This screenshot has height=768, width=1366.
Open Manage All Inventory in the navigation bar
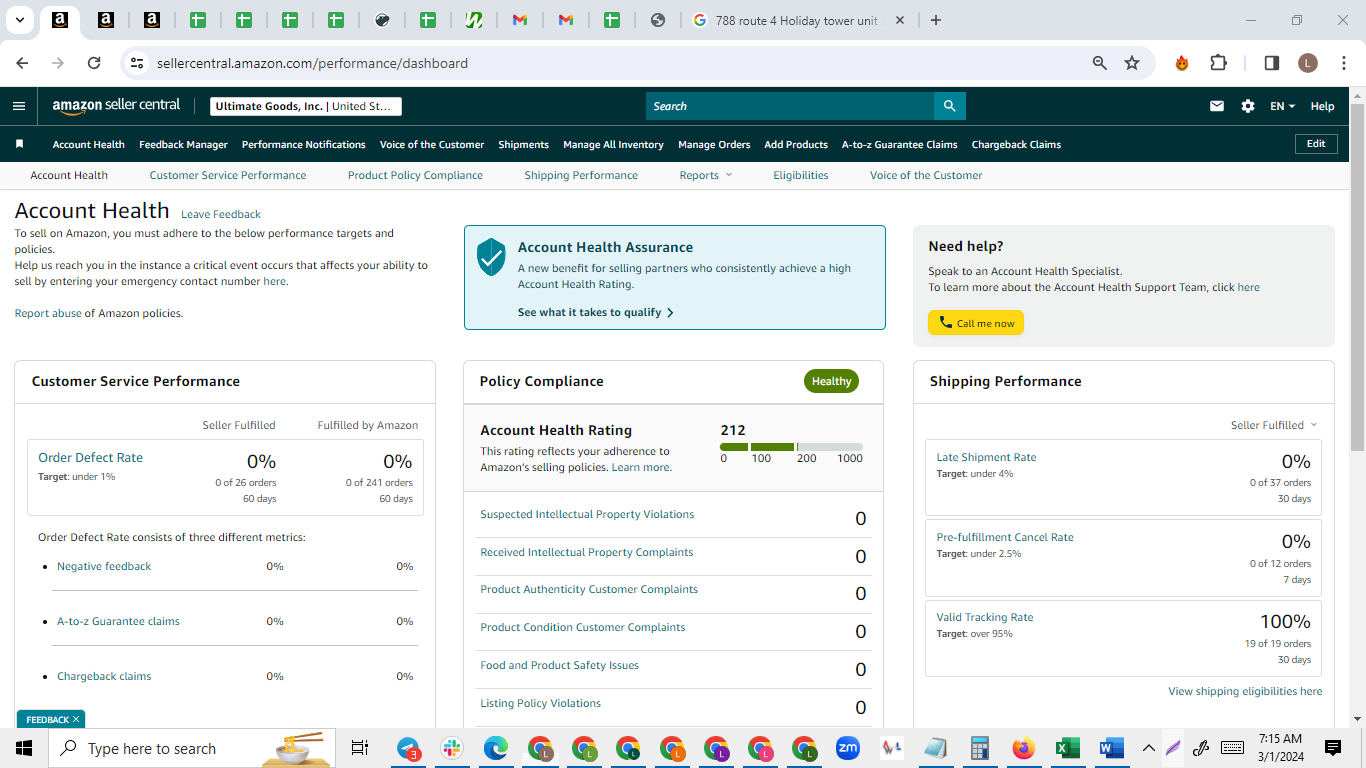pyautogui.click(x=613, y=144)
